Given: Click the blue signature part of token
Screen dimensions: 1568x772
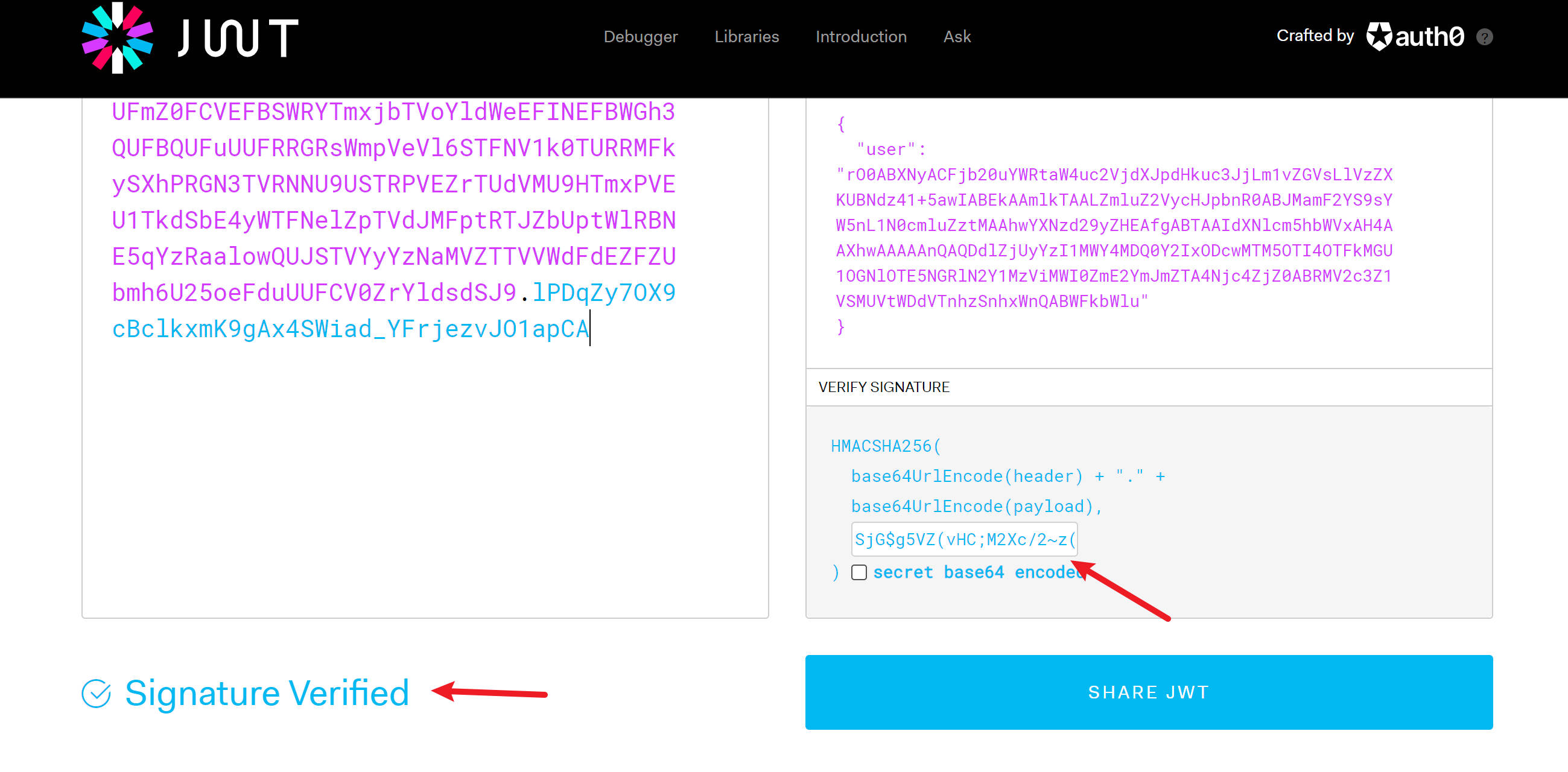Looking at the screenshot, I should pyautogui.click(x=350, y=329).
